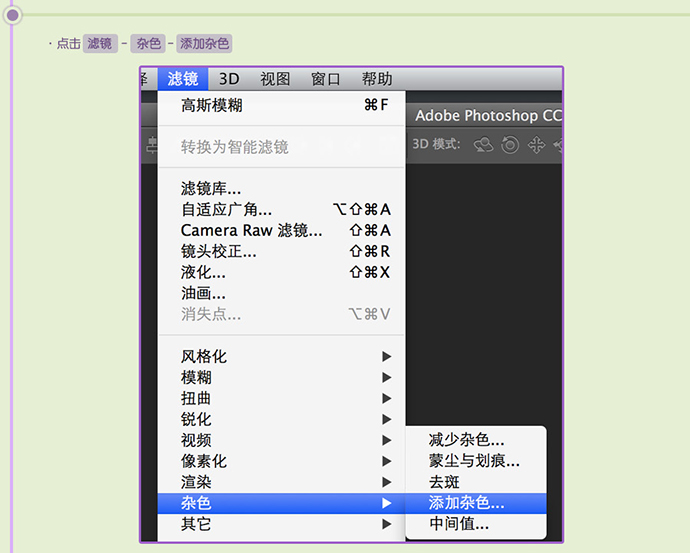Choose Camera Raw 滤镜... menu item
This screenshot has height=553, width=690.
click(x=251, y=231)
